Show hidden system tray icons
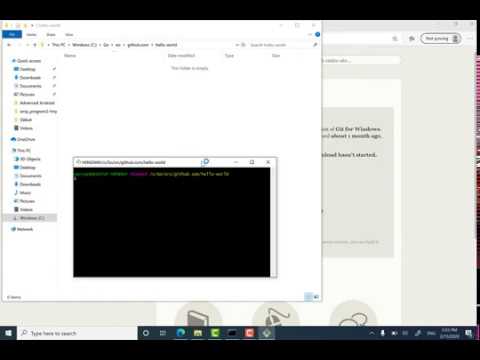Screen dimensions: 480x360 tap(372, 333)
